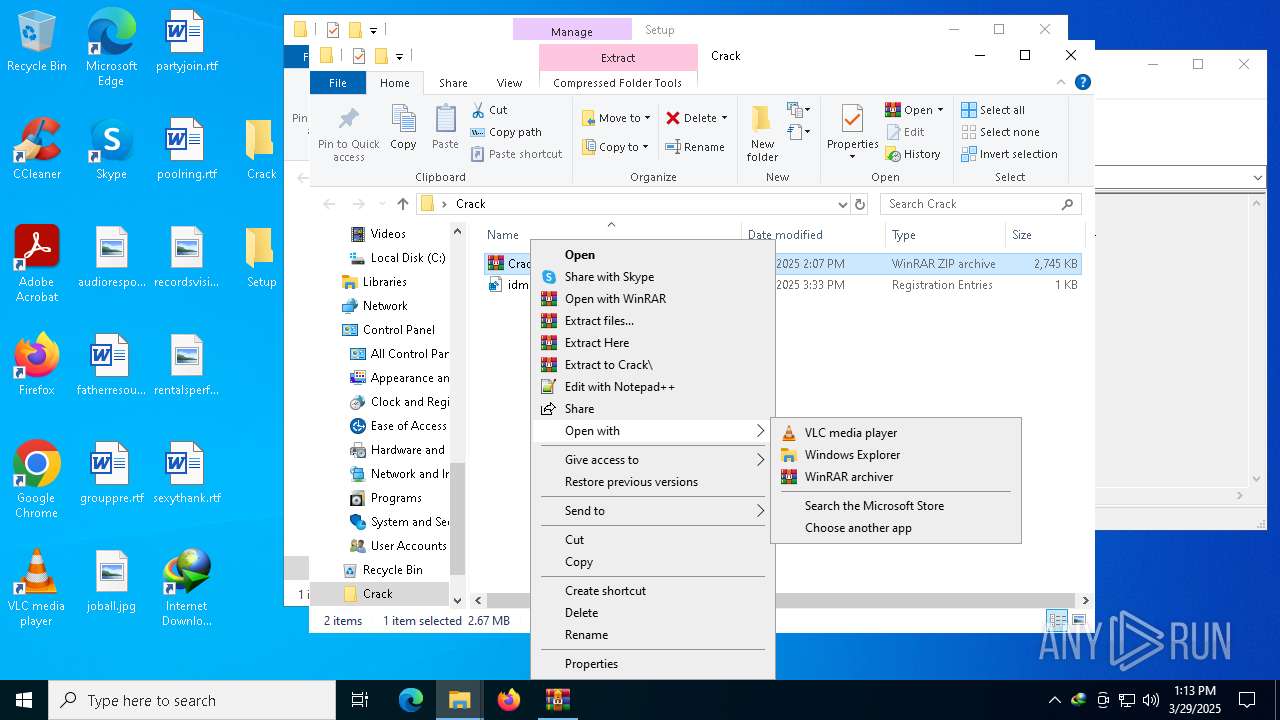This screenshot has width=1280, height=720.
Task: Select Recycle Bin in navigation pane
Action: [x=392, y=570]
